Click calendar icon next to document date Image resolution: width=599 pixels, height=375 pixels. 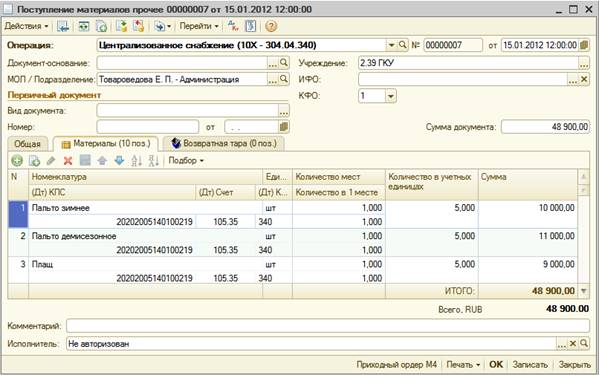(x=584, y=45)
